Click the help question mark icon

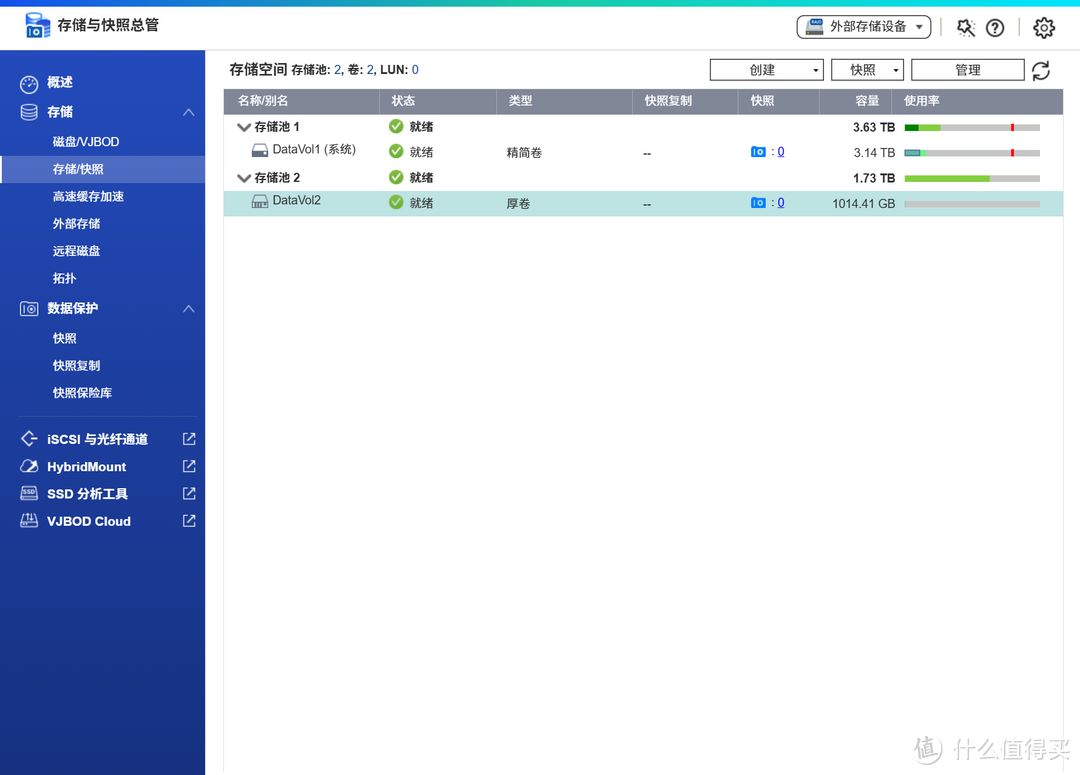(x=994, y=28)
